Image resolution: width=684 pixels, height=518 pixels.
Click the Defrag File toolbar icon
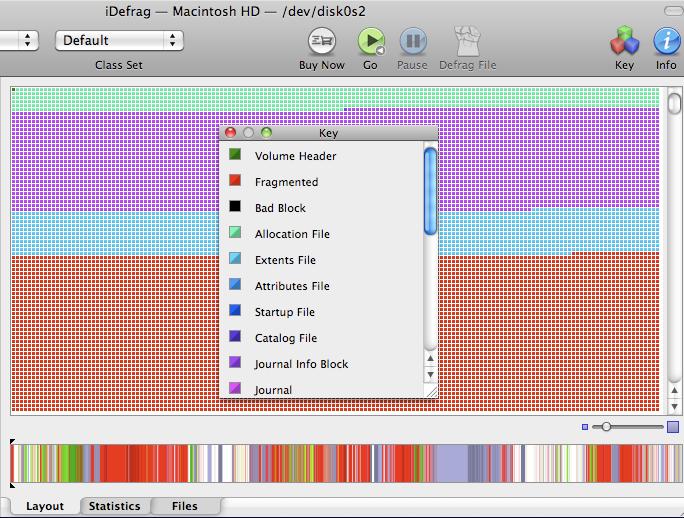(x=467, y=41)
